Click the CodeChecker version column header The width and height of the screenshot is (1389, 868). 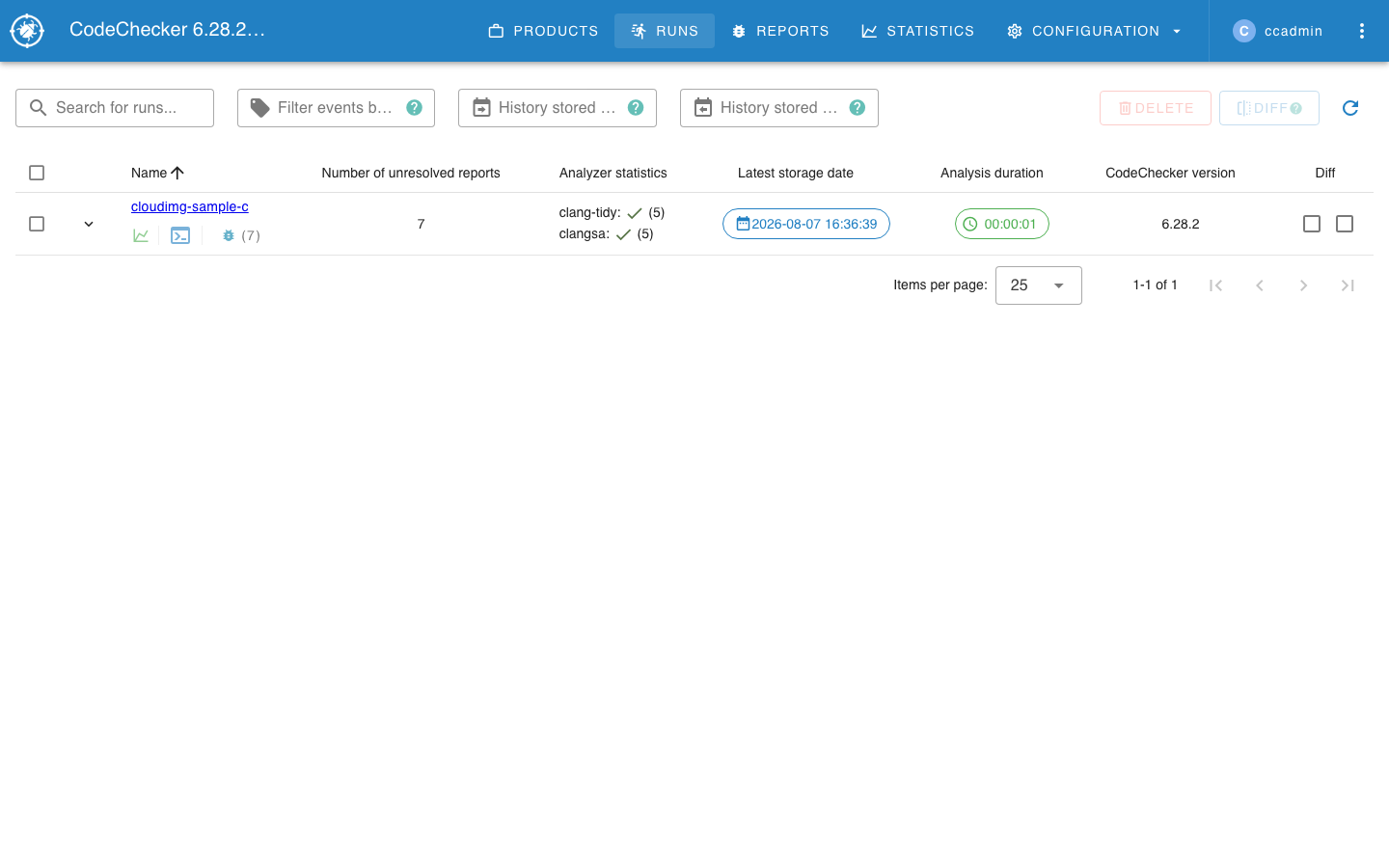point(1170,173)
